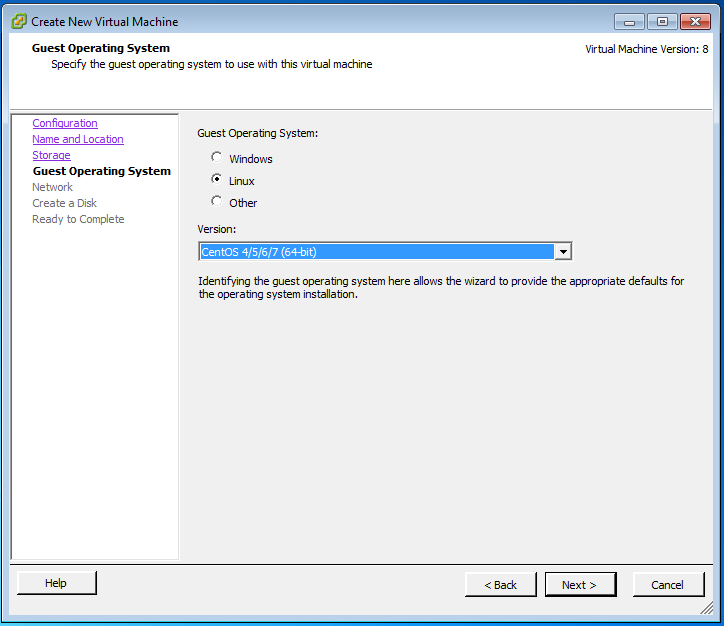
Task: Maximize the wizard window
Action: [x=661, y=21]
